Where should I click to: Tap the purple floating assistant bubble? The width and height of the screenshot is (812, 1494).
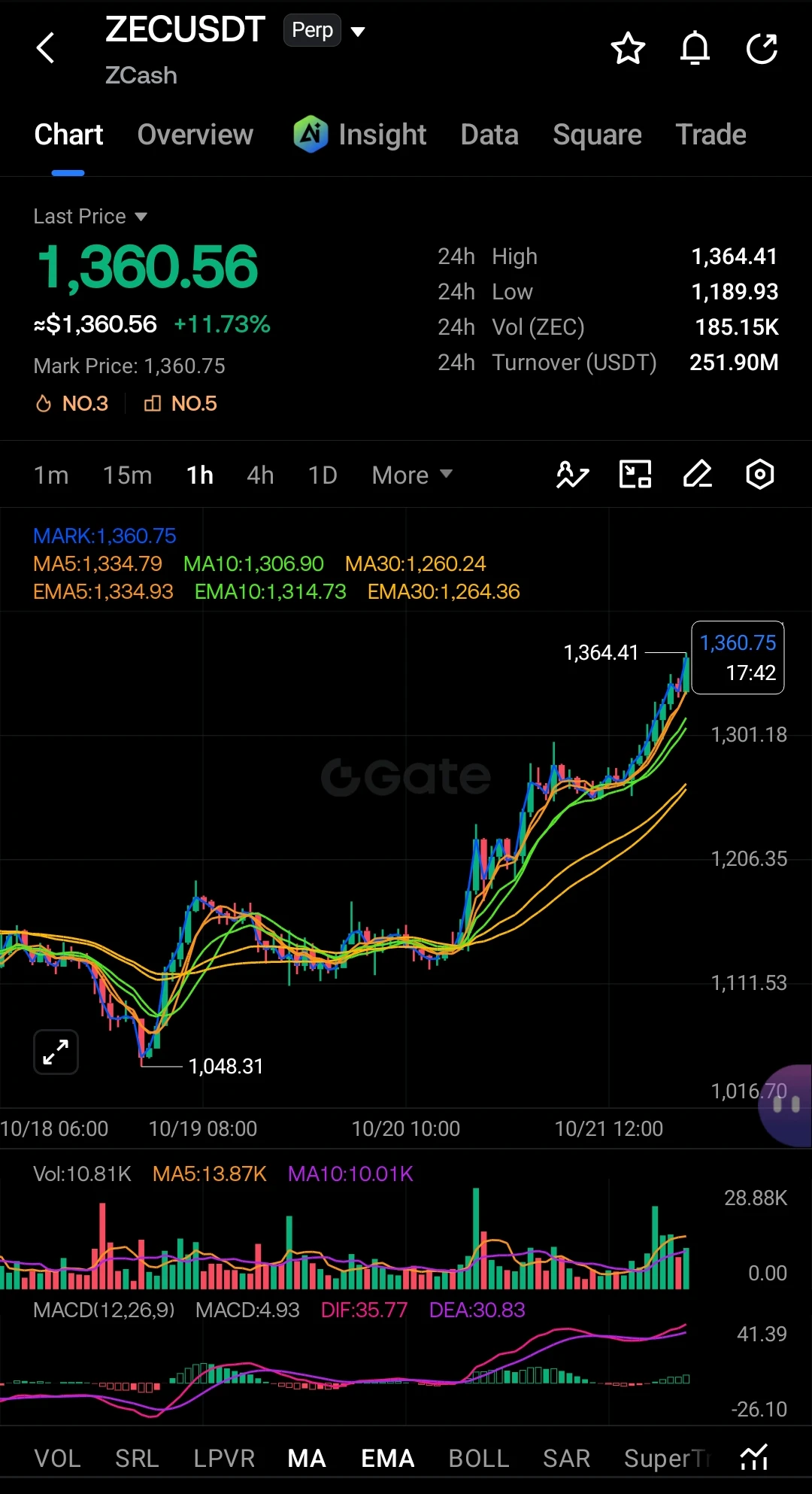pos(786,1105)
